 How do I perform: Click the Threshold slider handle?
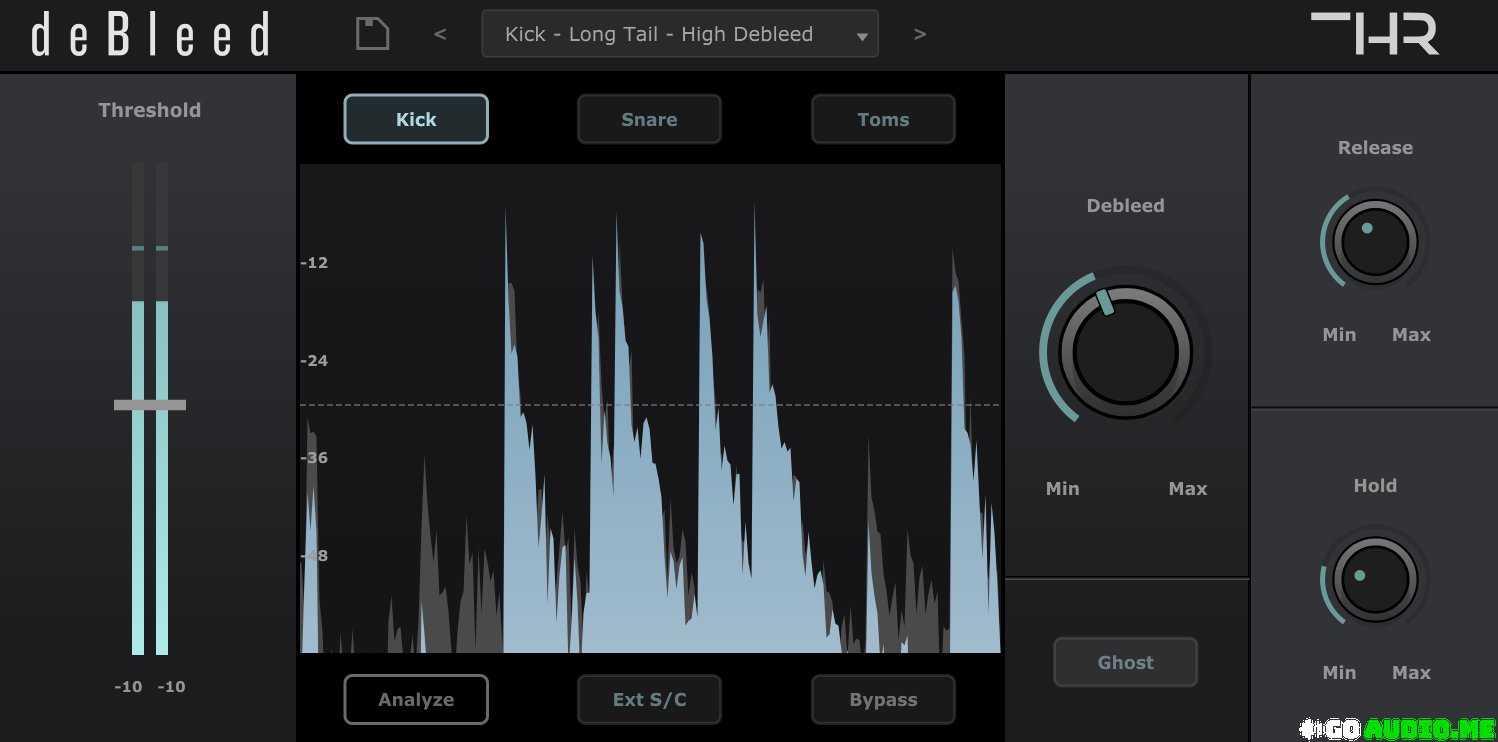coord(150,405)
